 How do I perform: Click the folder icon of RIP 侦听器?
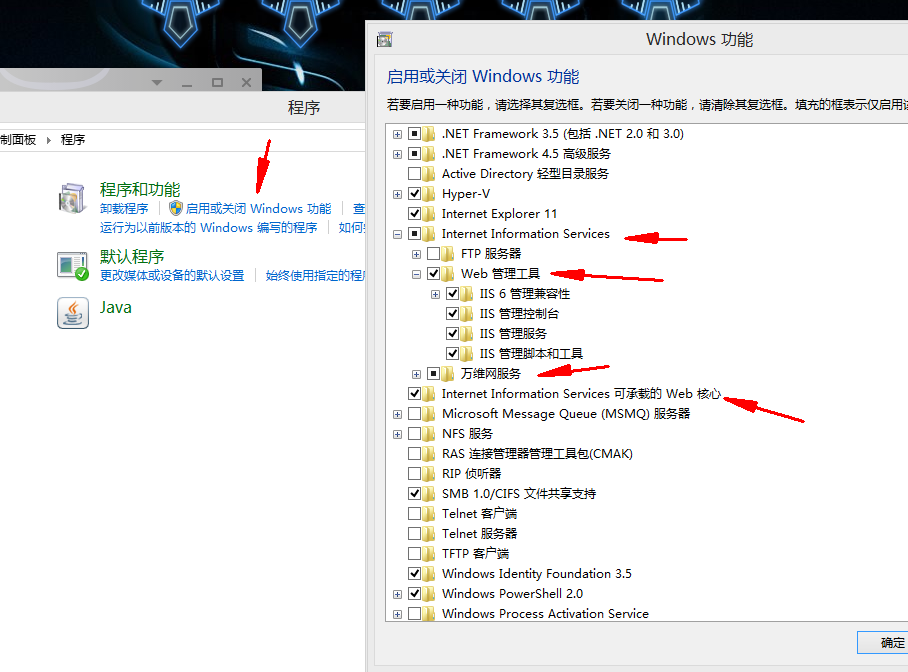coord(429,474)
